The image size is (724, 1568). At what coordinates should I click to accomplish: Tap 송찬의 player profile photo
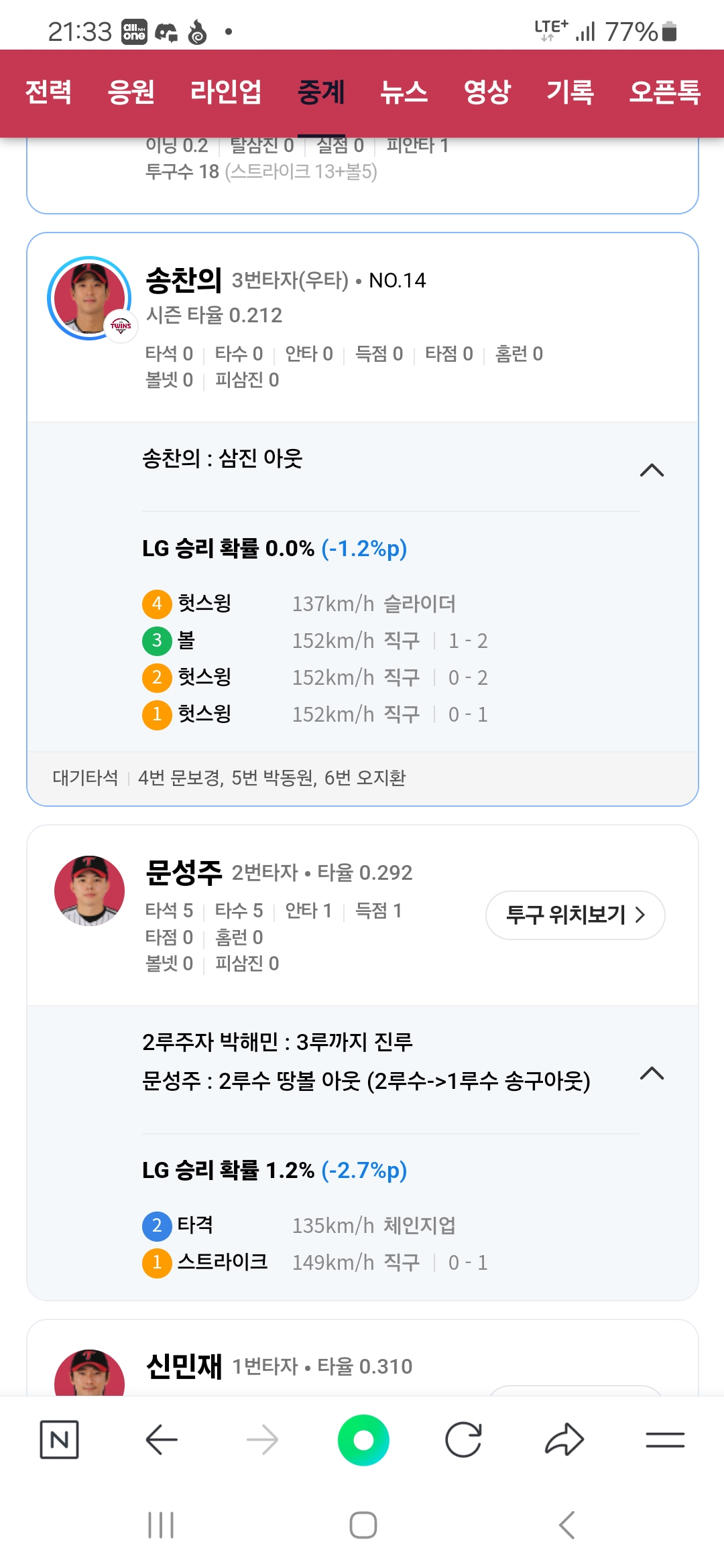coord(90,298)
